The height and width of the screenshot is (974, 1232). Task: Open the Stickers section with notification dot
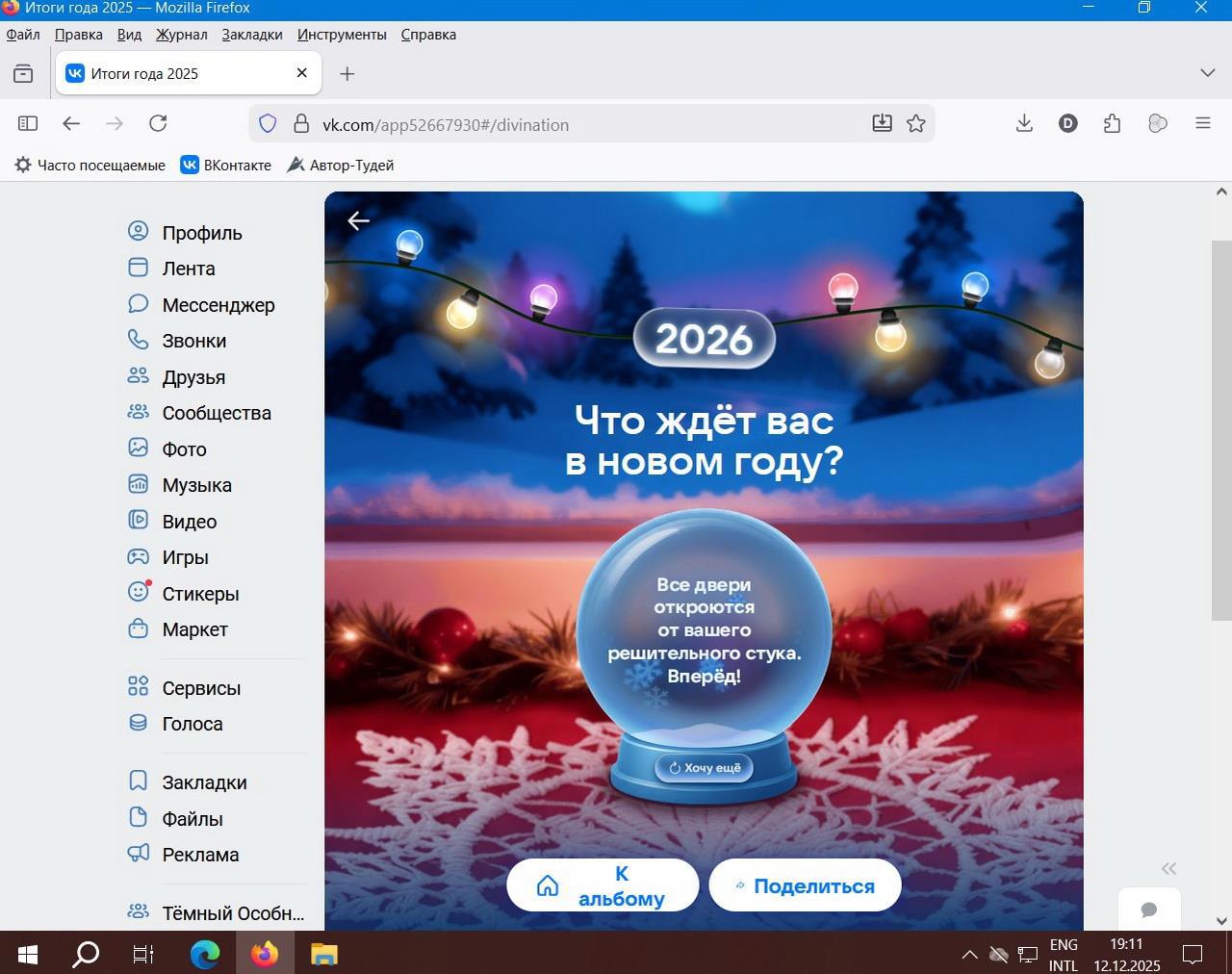(199, 594)
